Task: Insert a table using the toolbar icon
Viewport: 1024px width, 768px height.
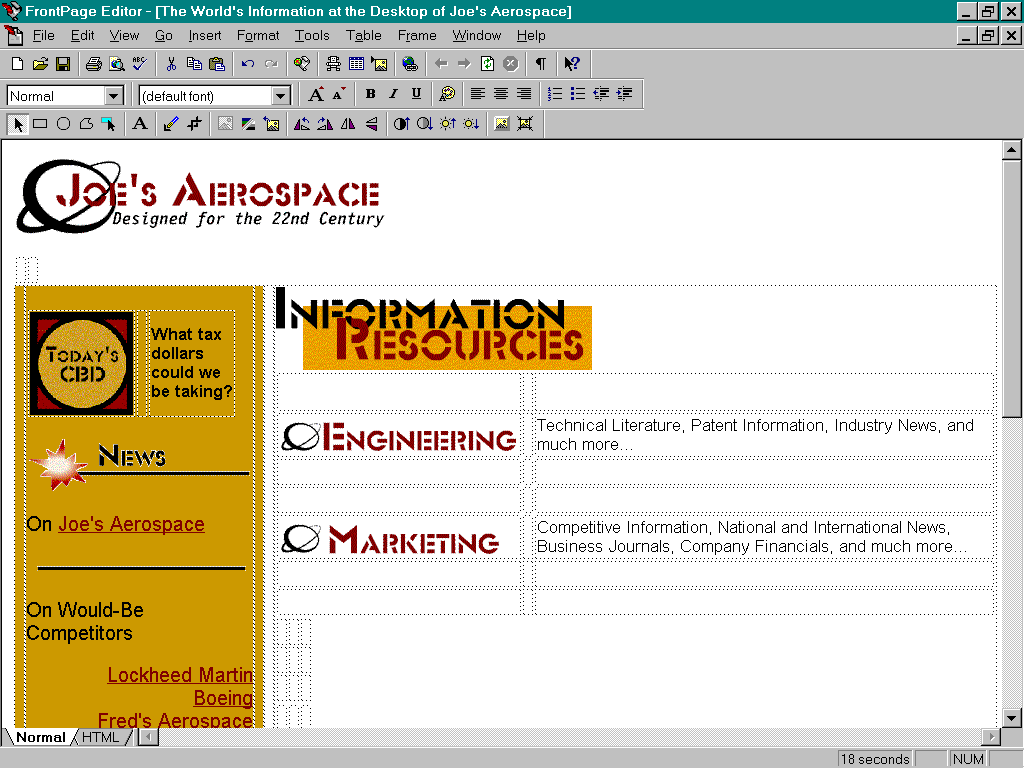Action: click(x=356, y=63)
